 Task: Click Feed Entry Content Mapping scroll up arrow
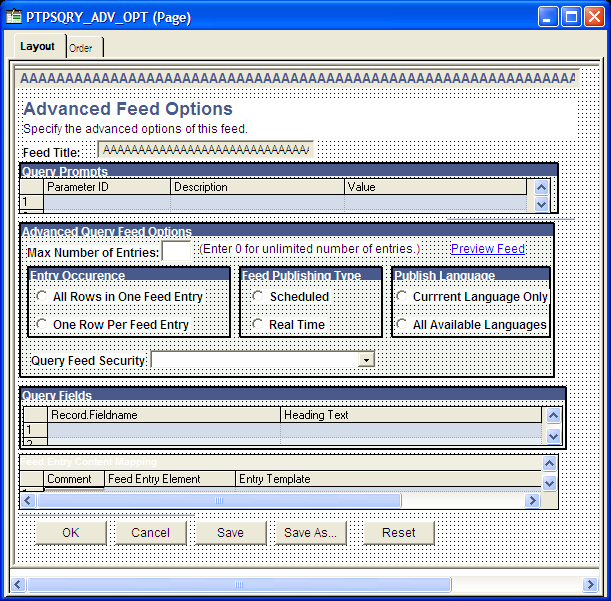pyautogui.click(x=549, y=463)
